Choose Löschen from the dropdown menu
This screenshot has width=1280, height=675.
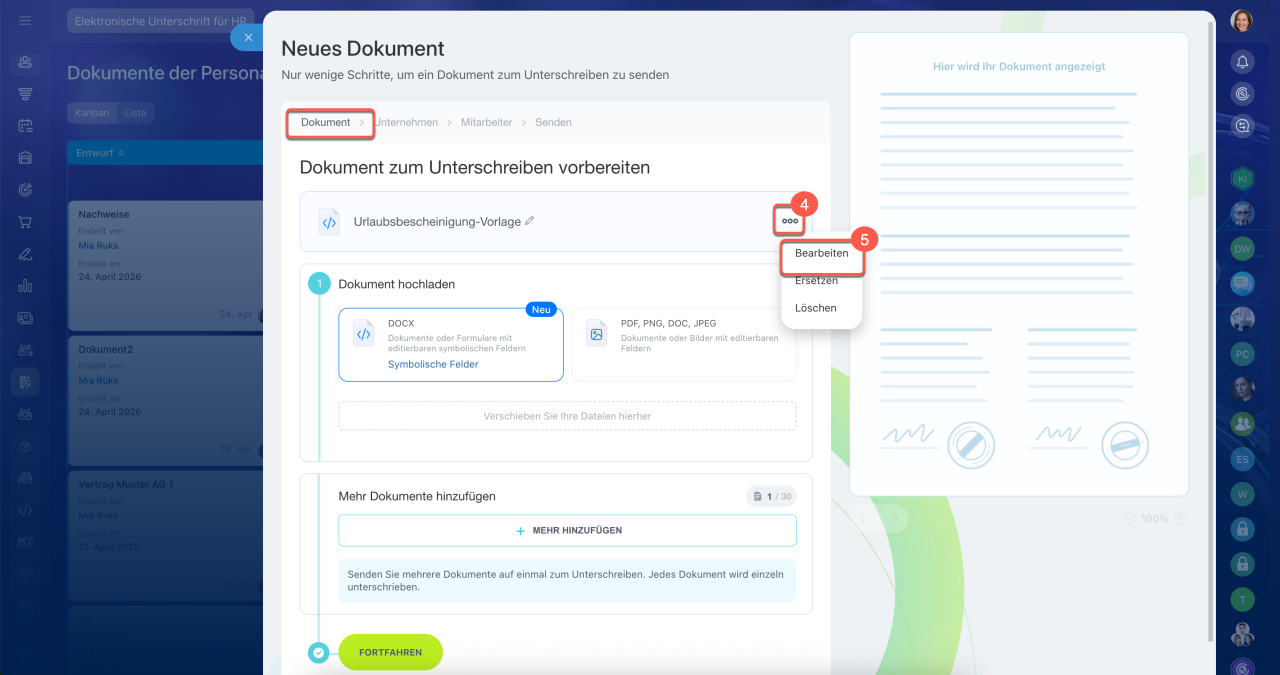pyautogui.click(x=816, y=308)
